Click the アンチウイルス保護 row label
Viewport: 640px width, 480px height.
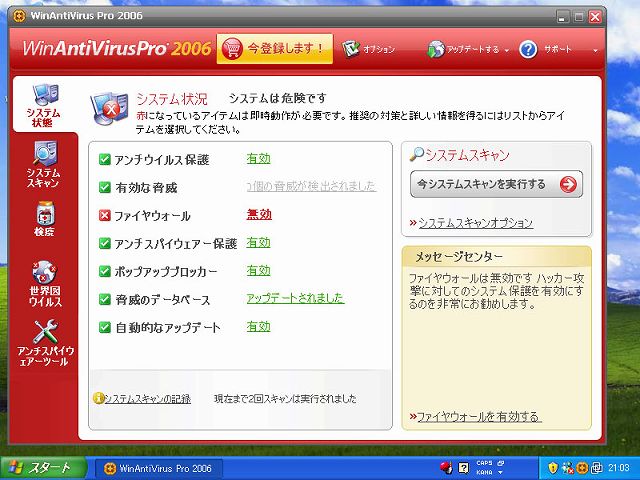point(162,160)
